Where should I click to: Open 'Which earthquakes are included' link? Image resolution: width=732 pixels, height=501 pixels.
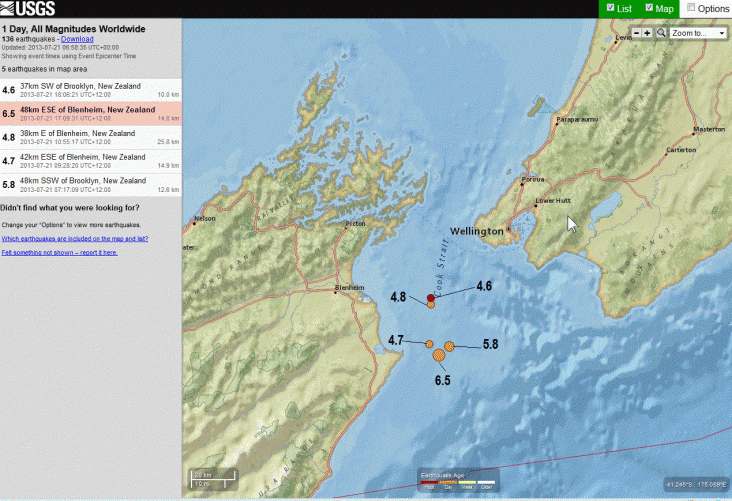click(x=74, y=239)
